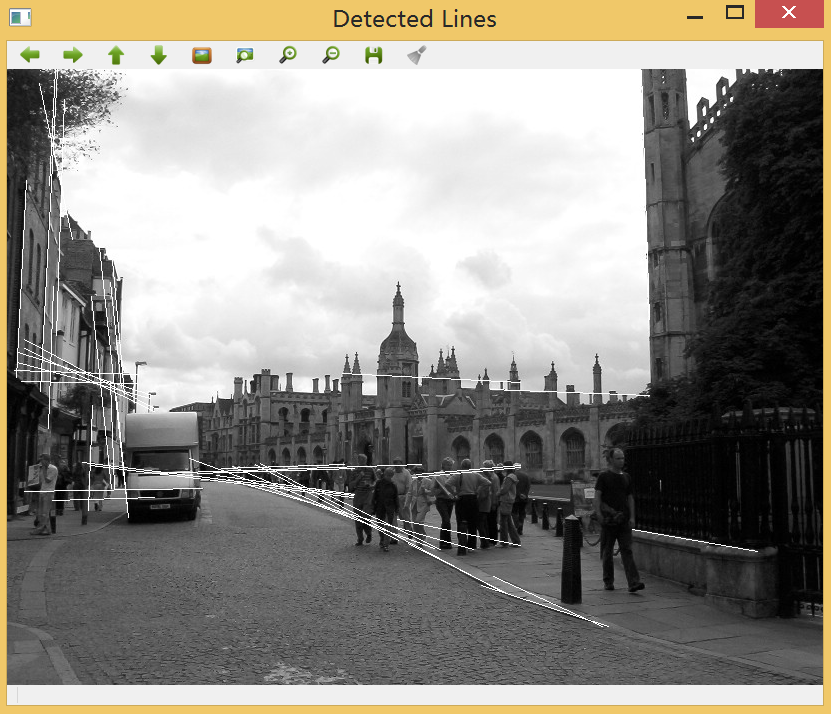Maximize the Detected Lines window
The width and height of the screenshot is (831, 714).
click(x=735, y=13)
